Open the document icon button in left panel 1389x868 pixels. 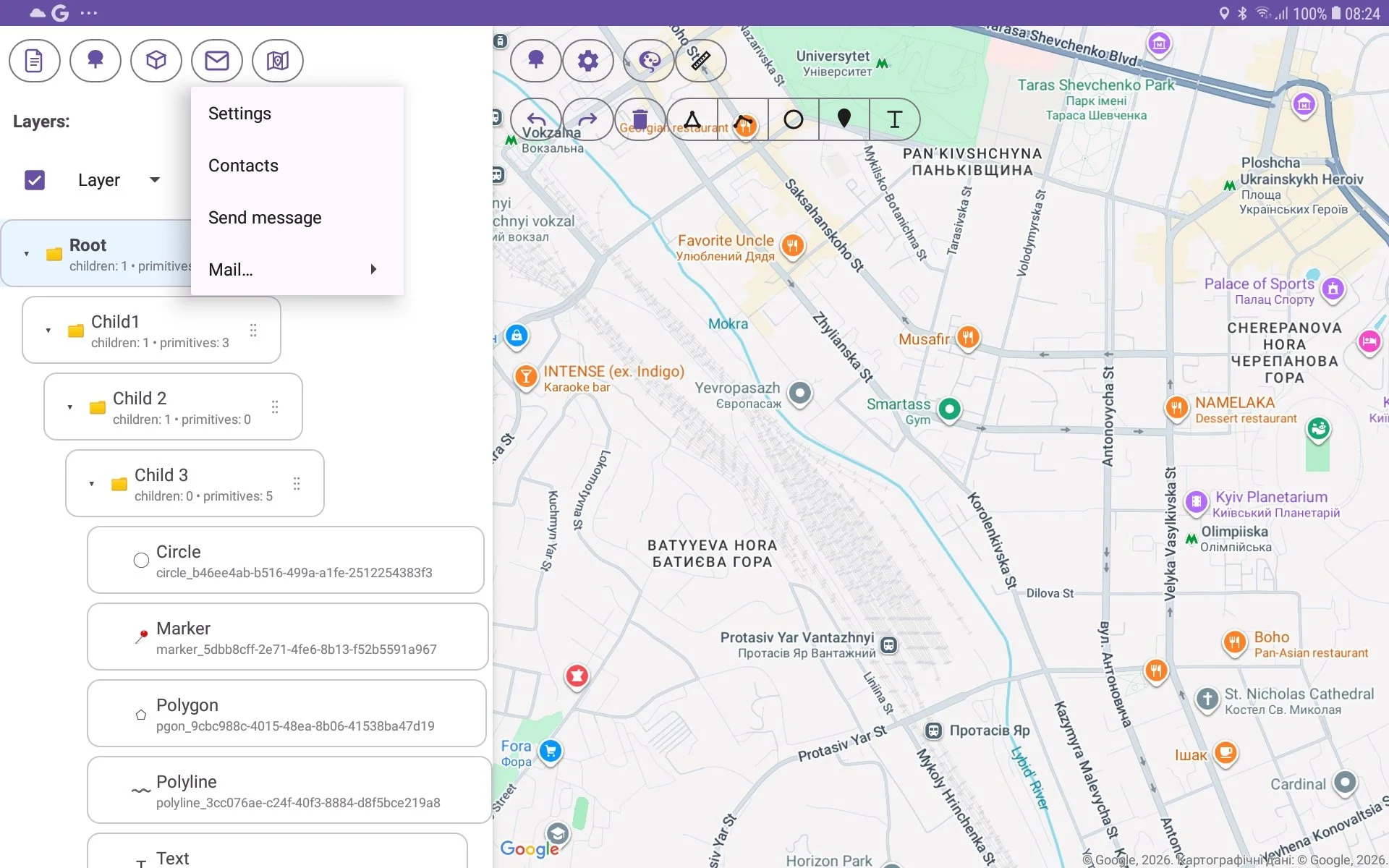(x=34, y=61)
